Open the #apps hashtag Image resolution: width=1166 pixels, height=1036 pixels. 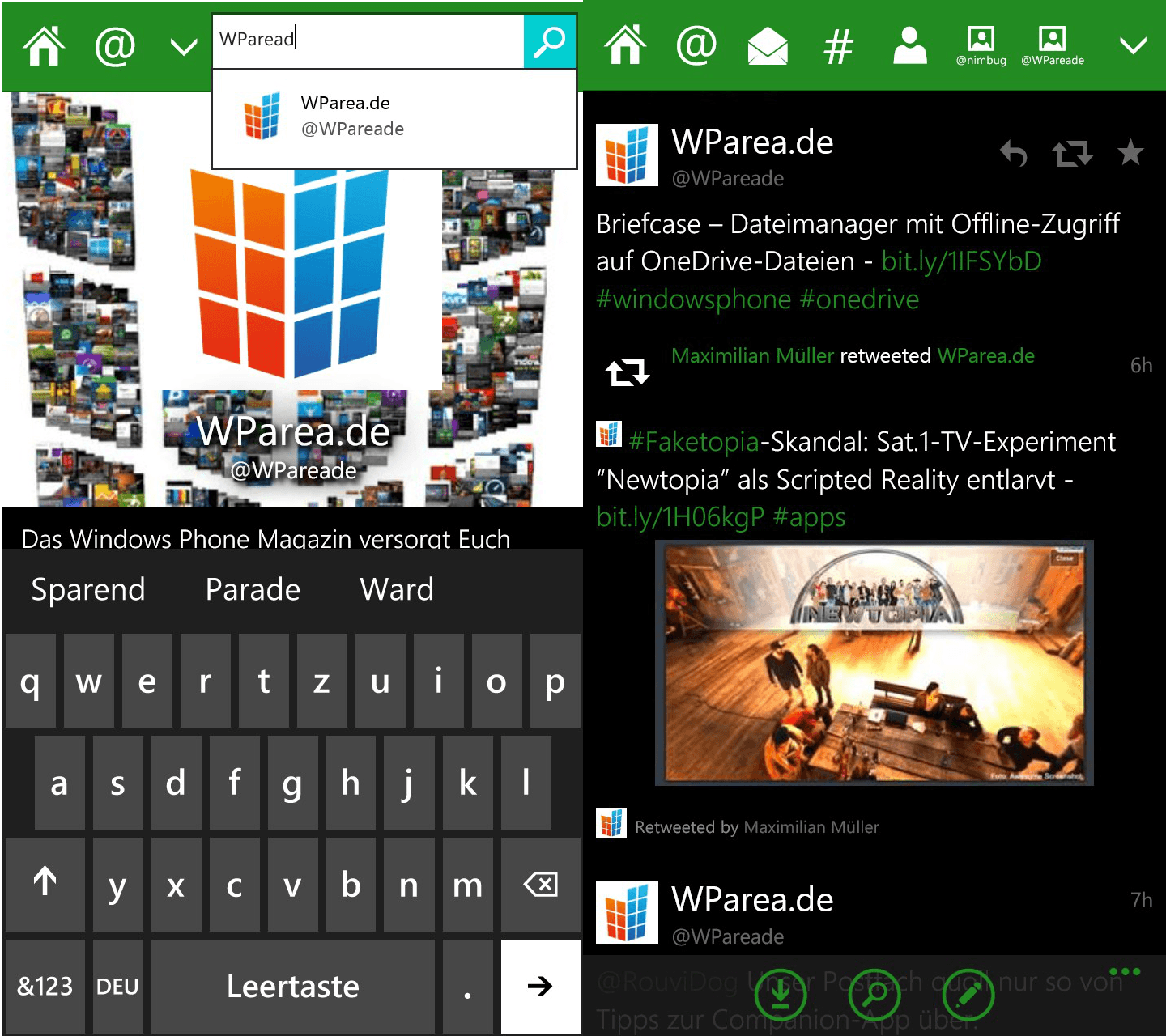(809, 518)
